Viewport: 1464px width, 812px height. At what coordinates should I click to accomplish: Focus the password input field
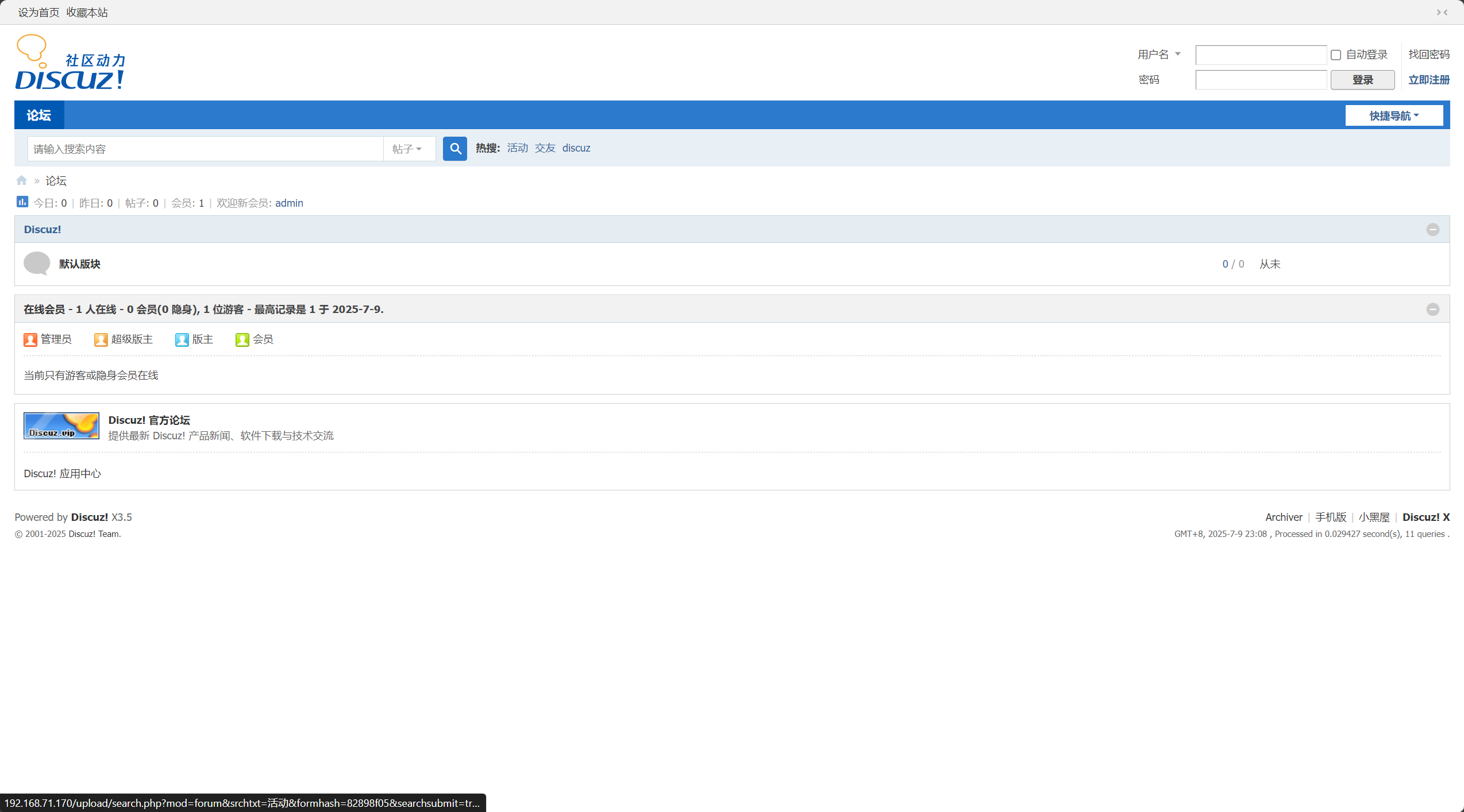coord(1261,80)
